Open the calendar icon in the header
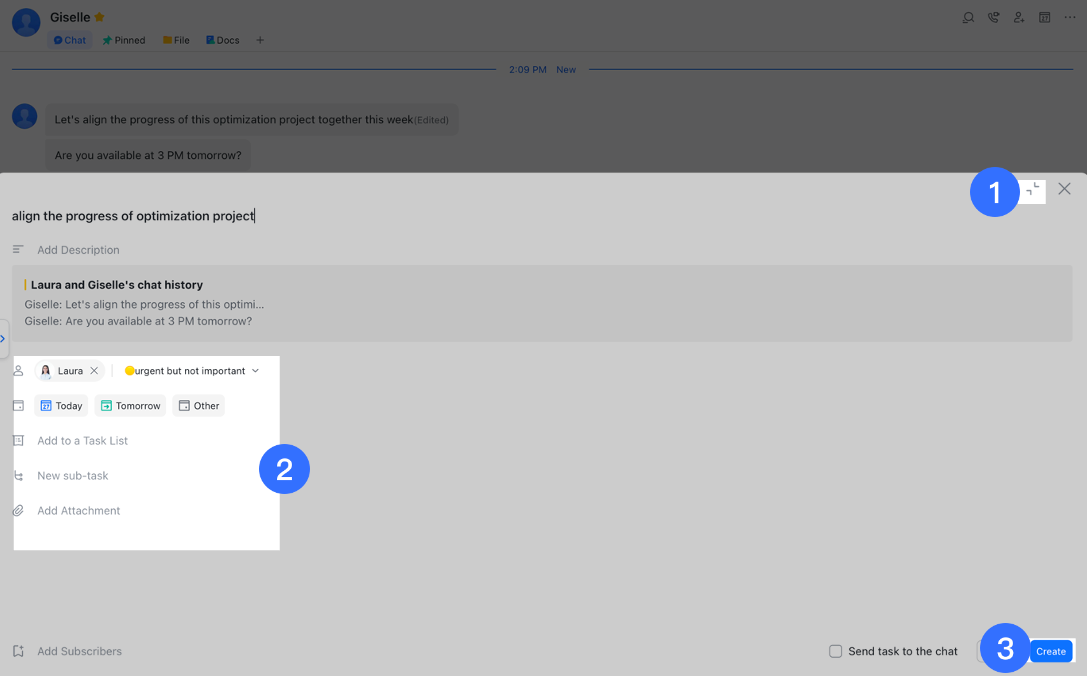 pyautogui.click(x=1044, y=17)
